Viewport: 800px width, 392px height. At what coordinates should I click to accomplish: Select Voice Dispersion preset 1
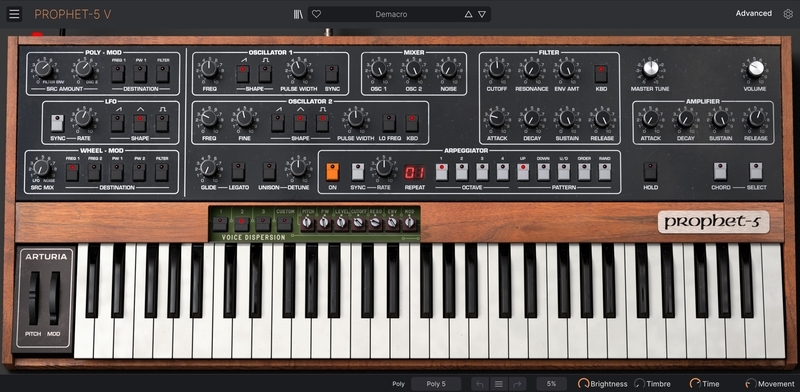click(220, 224)
